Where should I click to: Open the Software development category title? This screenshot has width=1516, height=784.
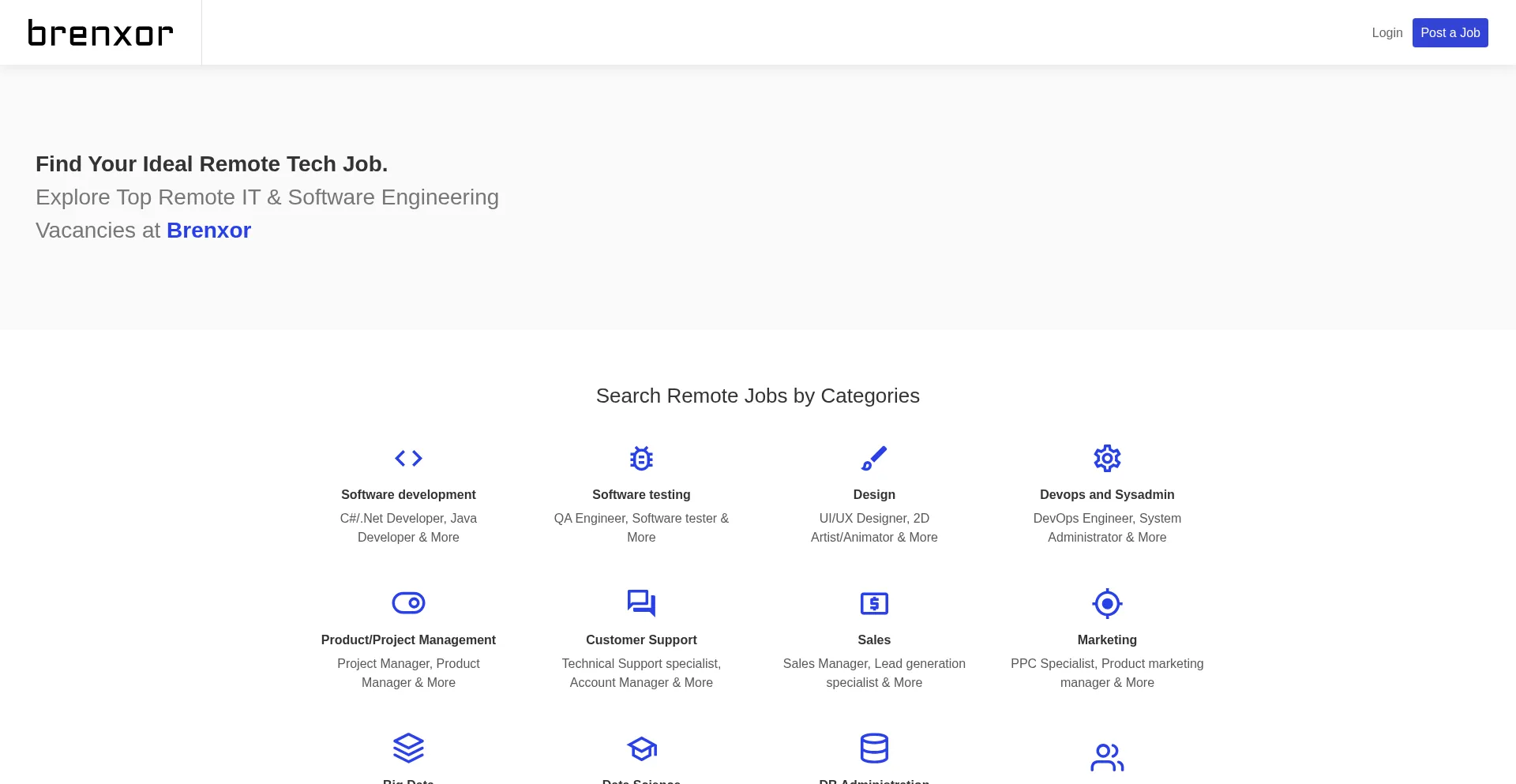pos(408,494)
